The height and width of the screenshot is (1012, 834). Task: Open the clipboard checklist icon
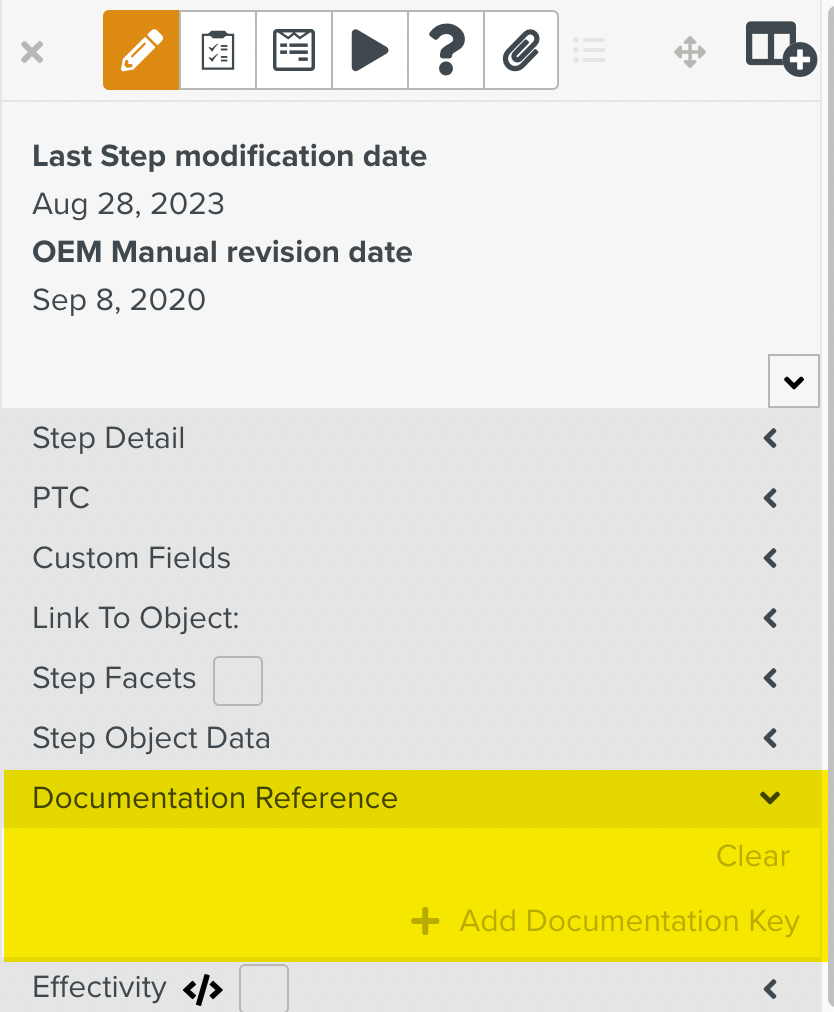[218, 50]
